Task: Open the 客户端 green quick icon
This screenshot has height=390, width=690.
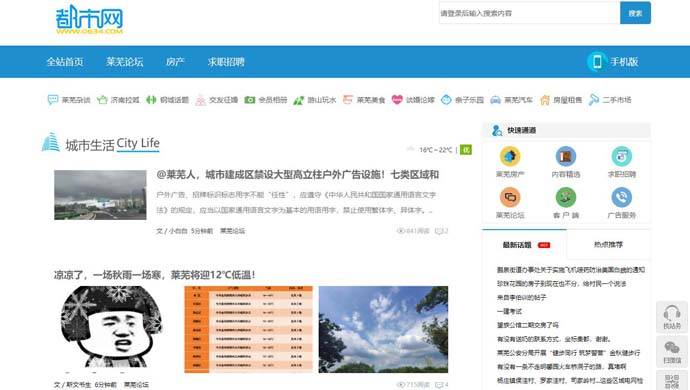Action: 565,197
